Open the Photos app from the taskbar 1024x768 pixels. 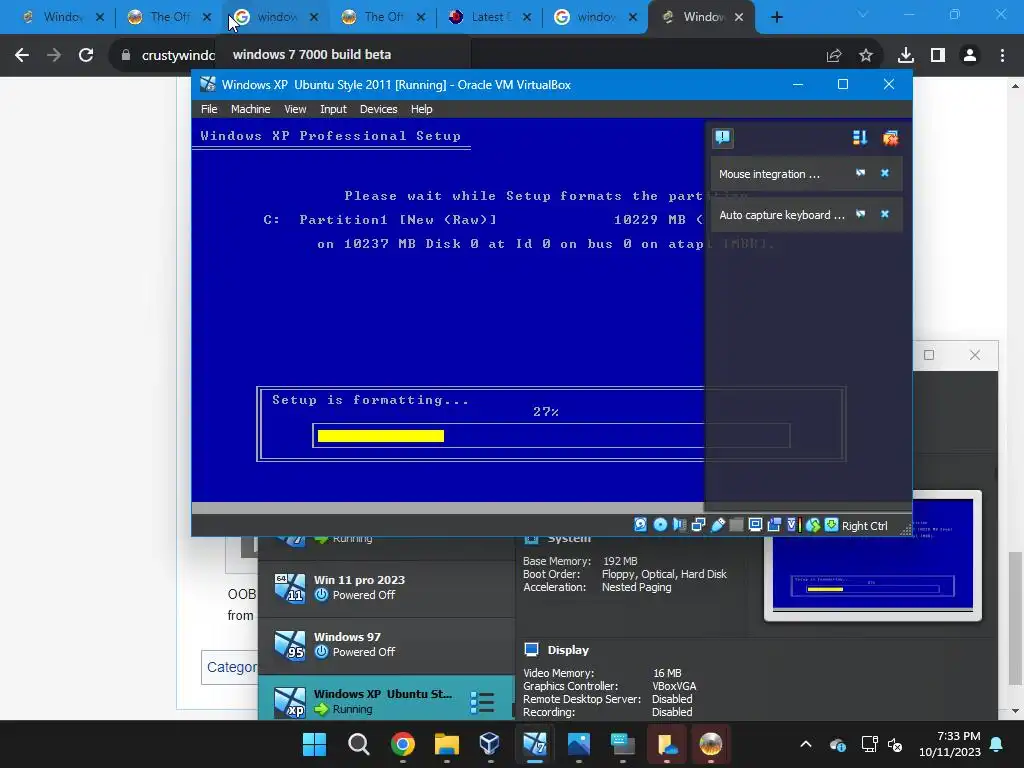(x=579, y=744)
